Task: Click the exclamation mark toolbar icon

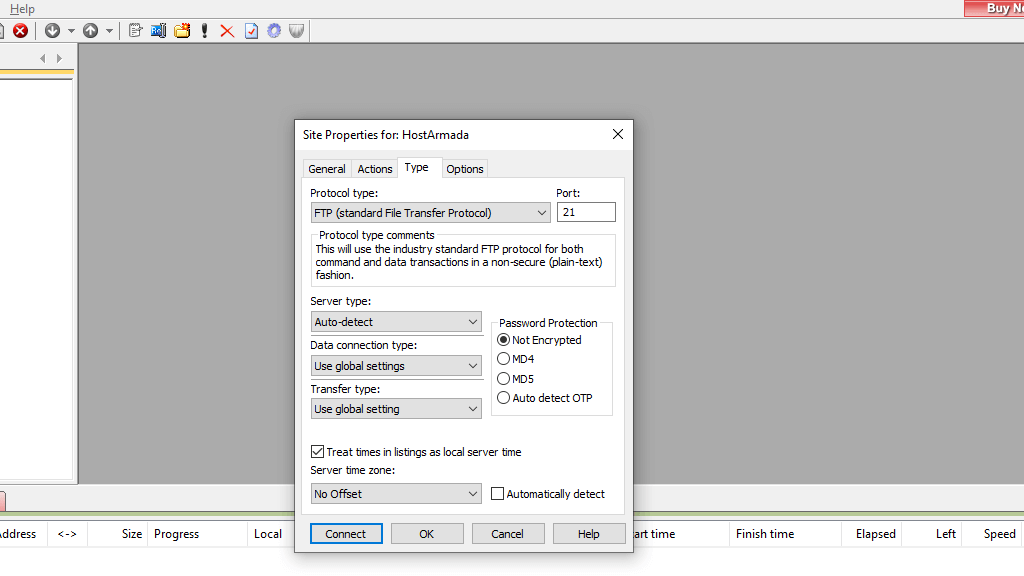Action: [x=204, y=30]
